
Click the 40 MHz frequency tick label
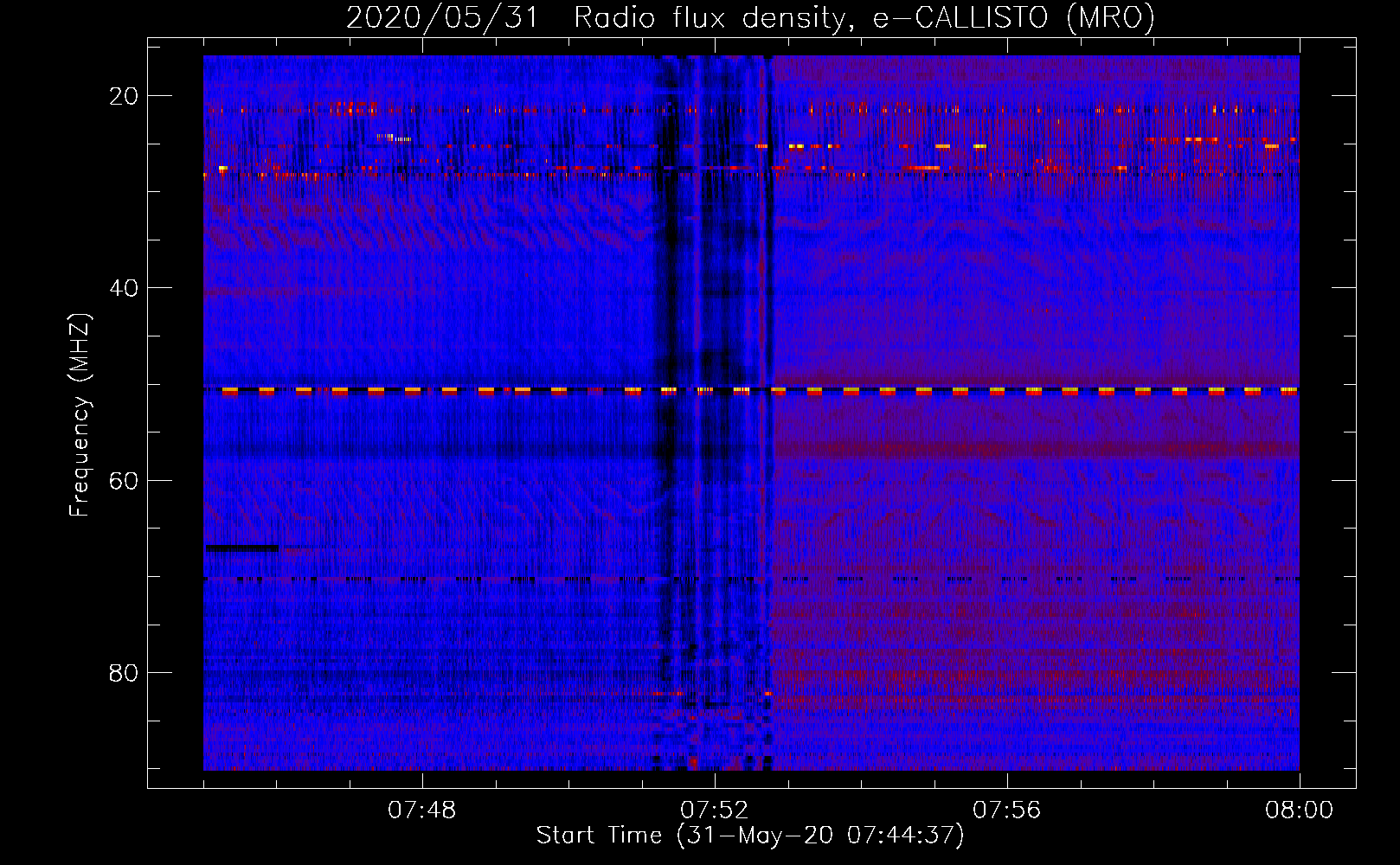(124, 288)
